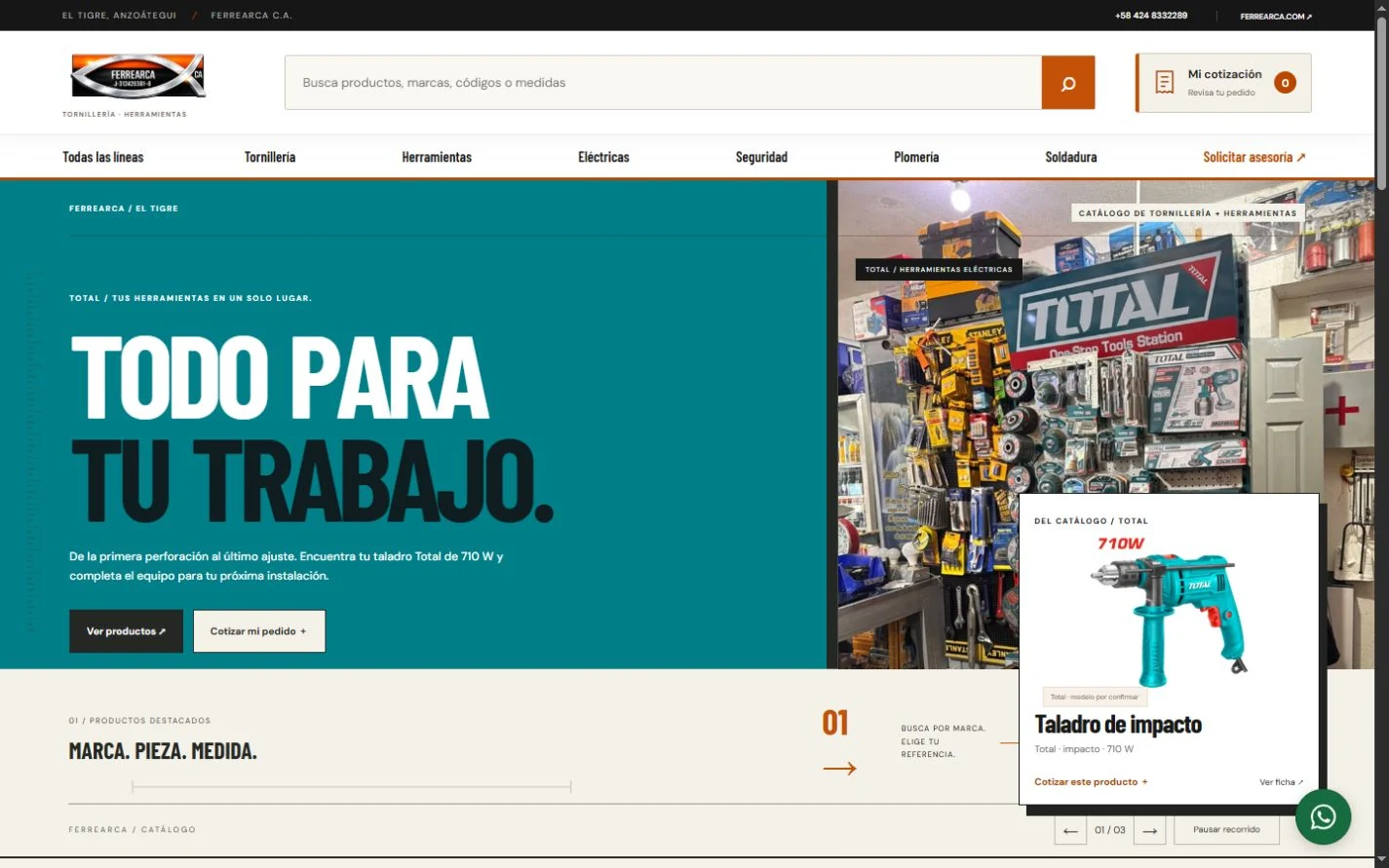Click the quotation receipt icon

pos(1164,83)
